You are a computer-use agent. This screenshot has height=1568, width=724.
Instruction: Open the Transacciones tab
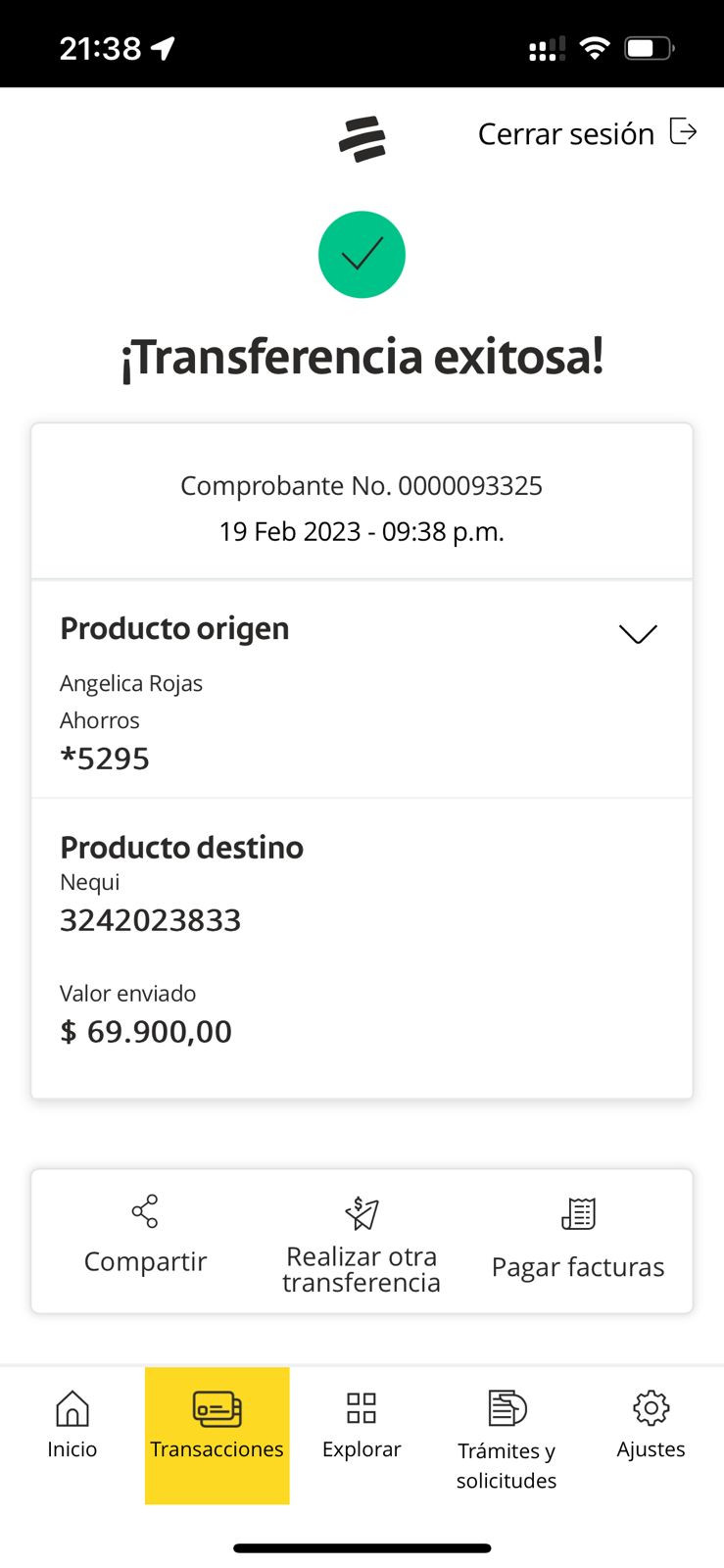pos(217,1435)
